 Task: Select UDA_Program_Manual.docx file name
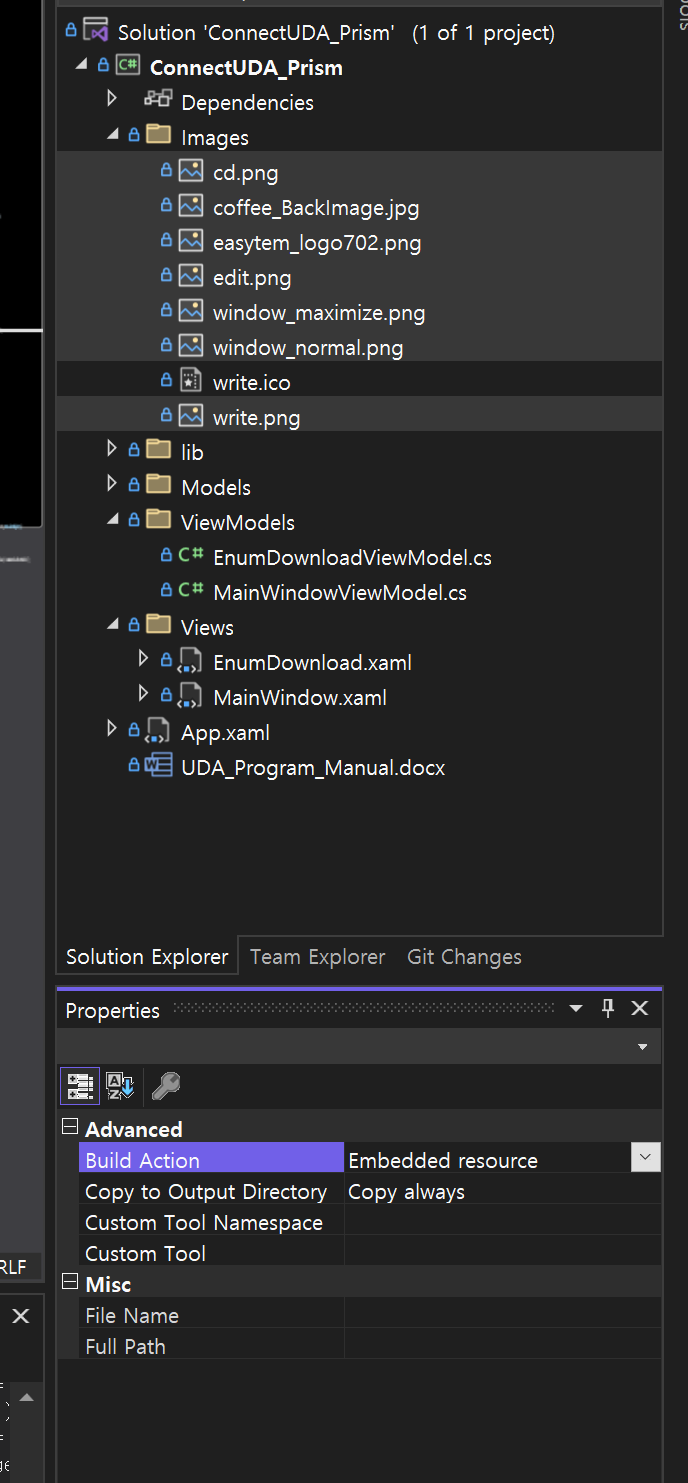(313, 767)
